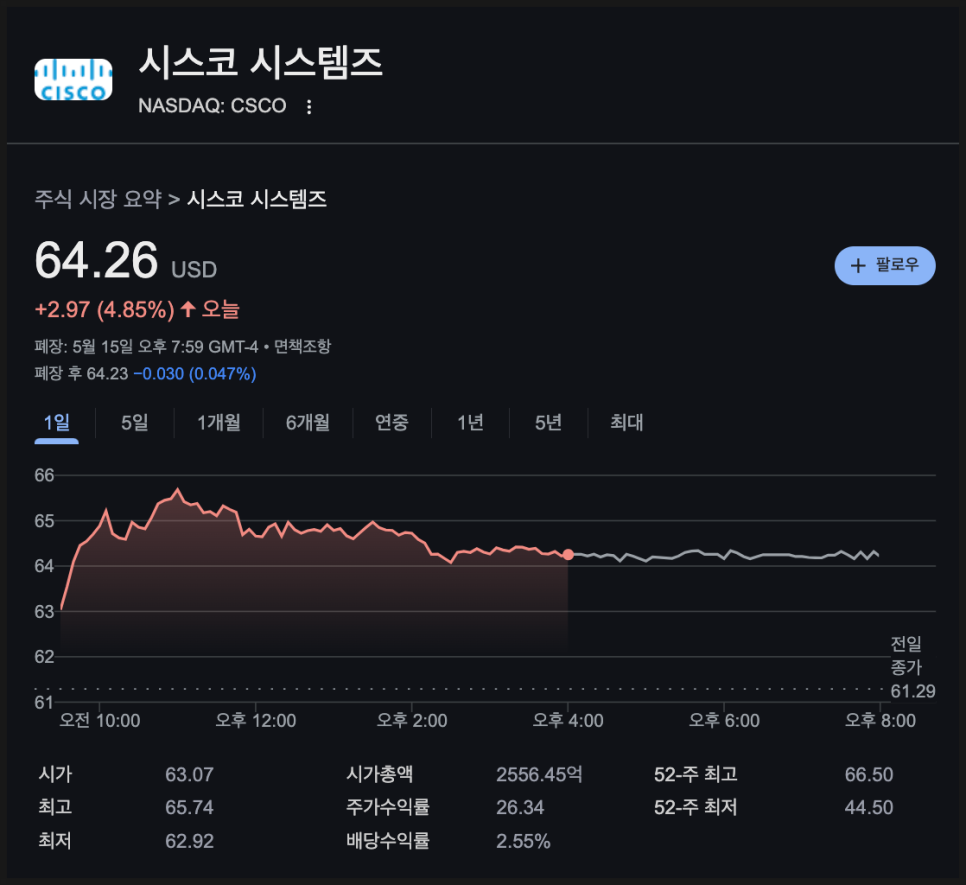This screenshot has height=885, width=966.
Task: Click the 시스코 시스템즈 main title
Action: (261, 62)
